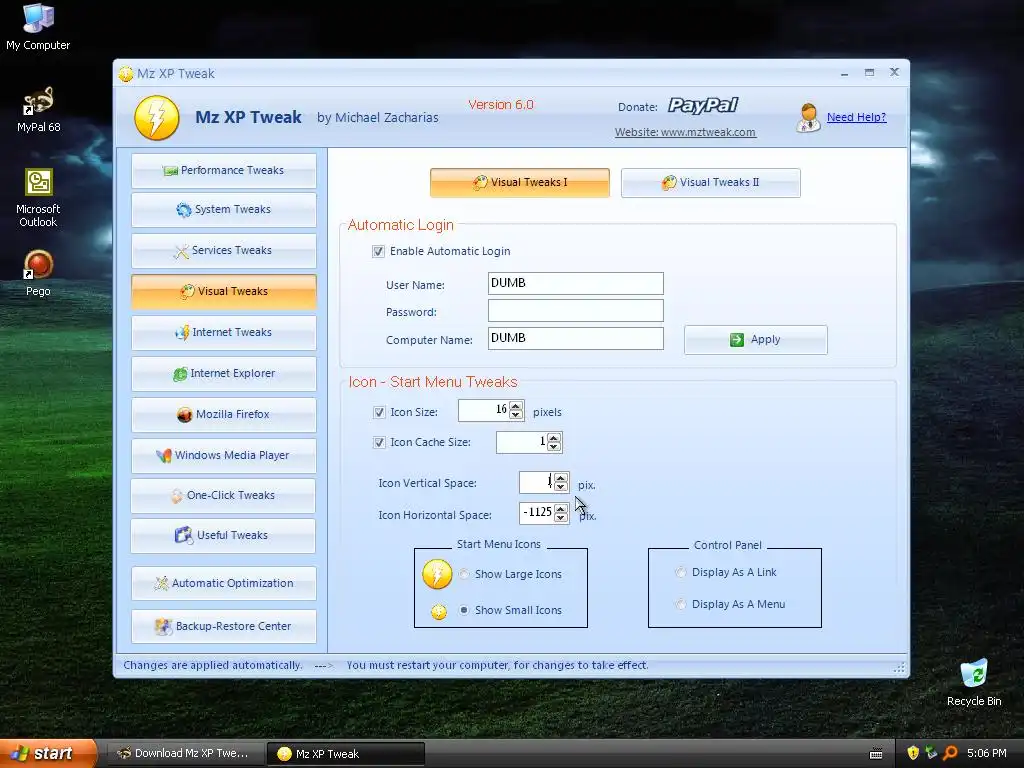Click the network tray icon
1024x768 pixels.
click(x=931, y=753)
